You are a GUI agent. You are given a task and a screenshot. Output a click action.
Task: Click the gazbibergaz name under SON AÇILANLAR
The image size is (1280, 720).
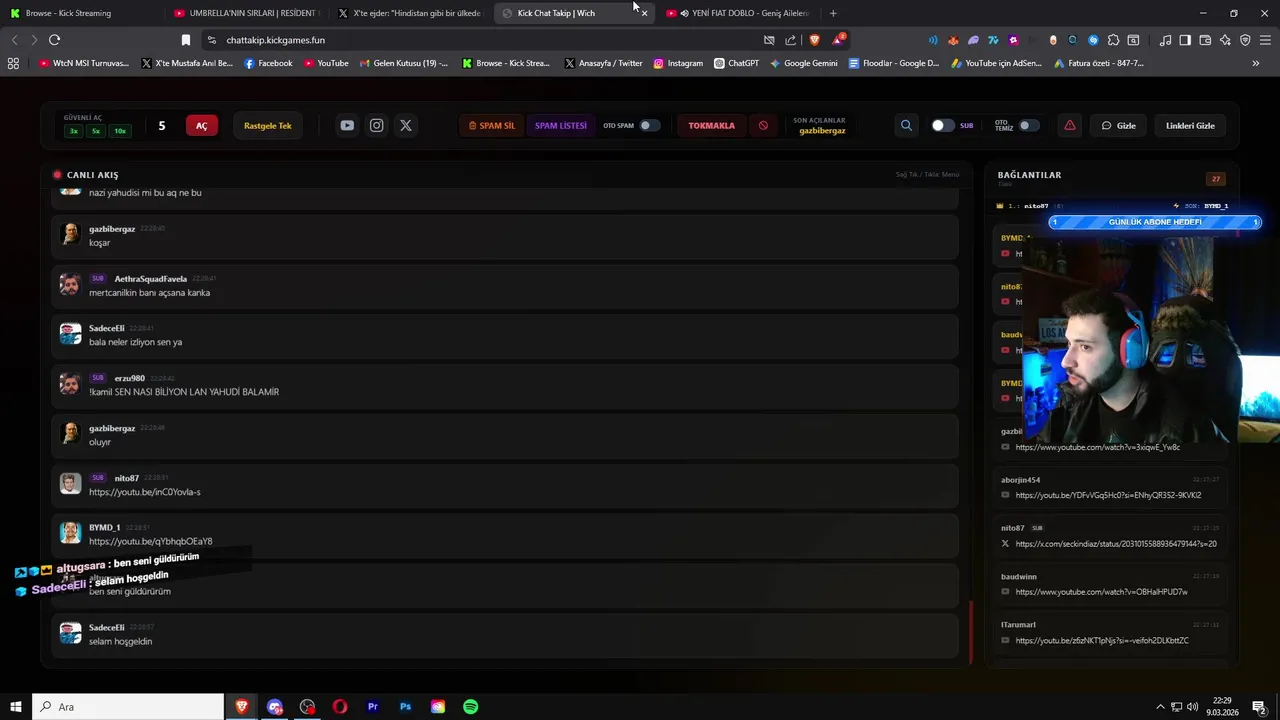(822, 131)
